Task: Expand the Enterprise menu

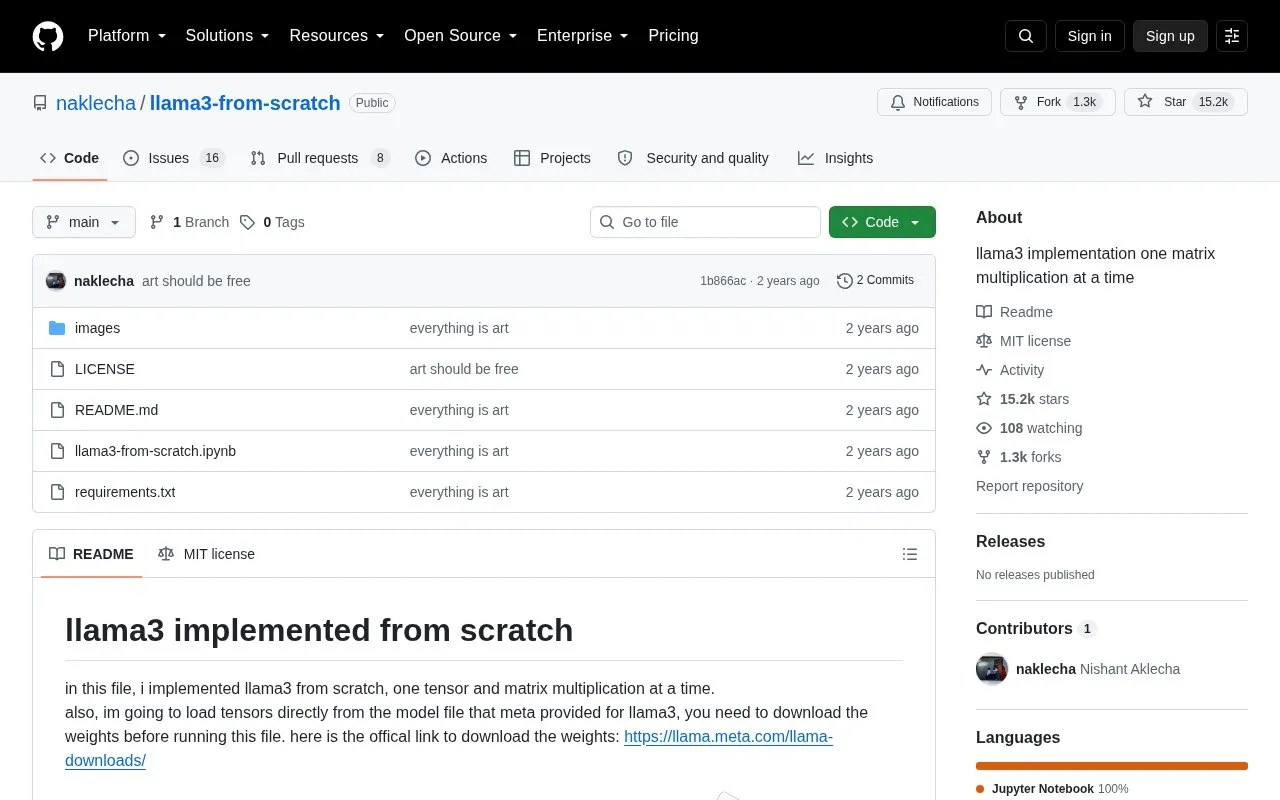Action: click(x=583, y=36)
